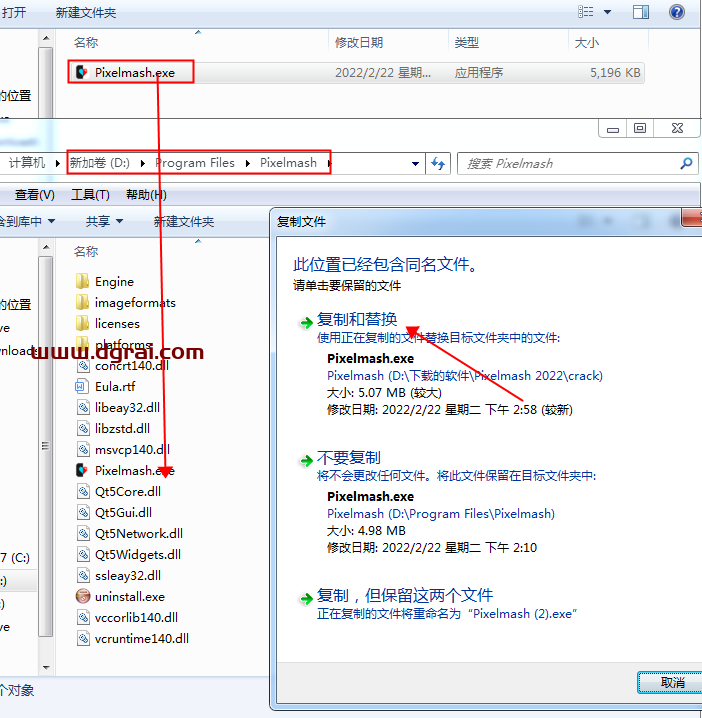Toggle the preview pane icon
The width and height of the screenshot is (702, 718).
[x=641, y=12]
